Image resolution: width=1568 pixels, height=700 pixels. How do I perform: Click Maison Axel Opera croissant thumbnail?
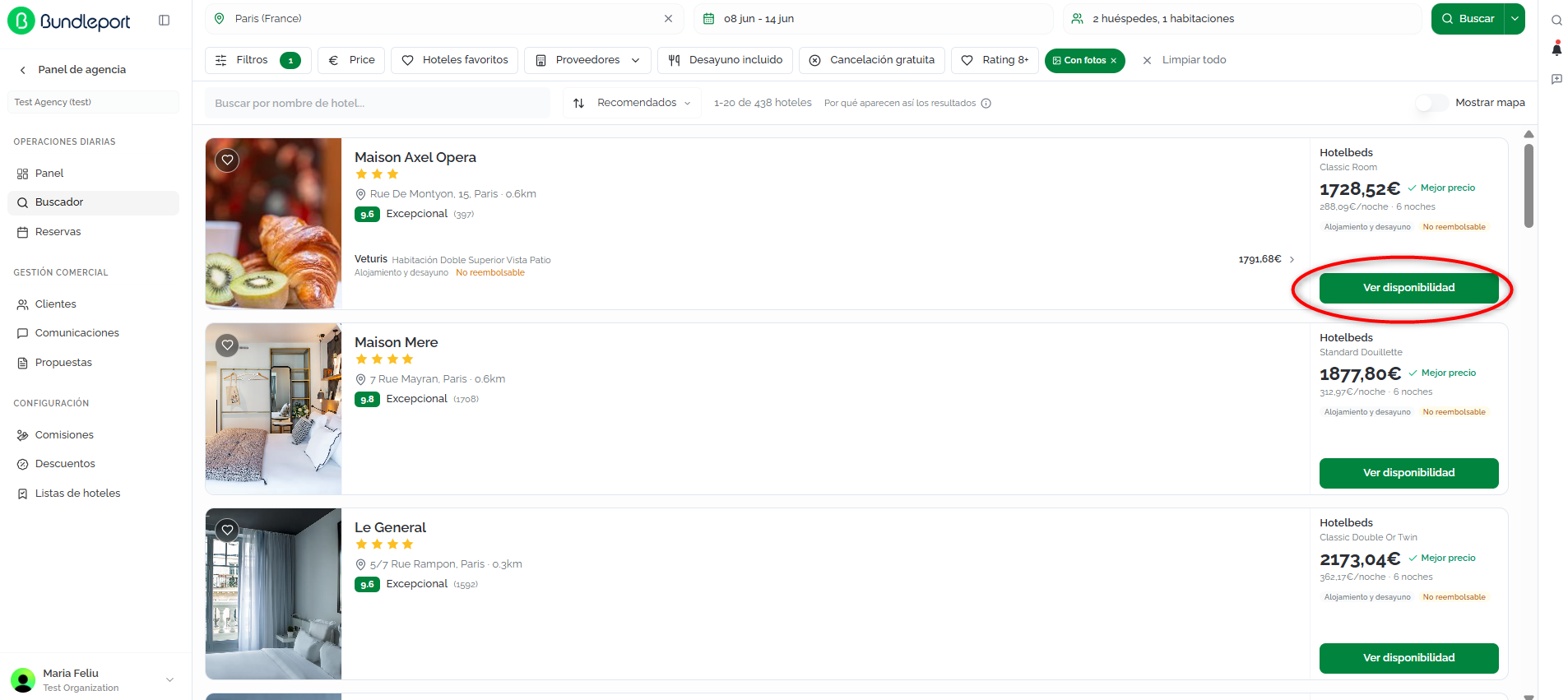pos(274,224)
